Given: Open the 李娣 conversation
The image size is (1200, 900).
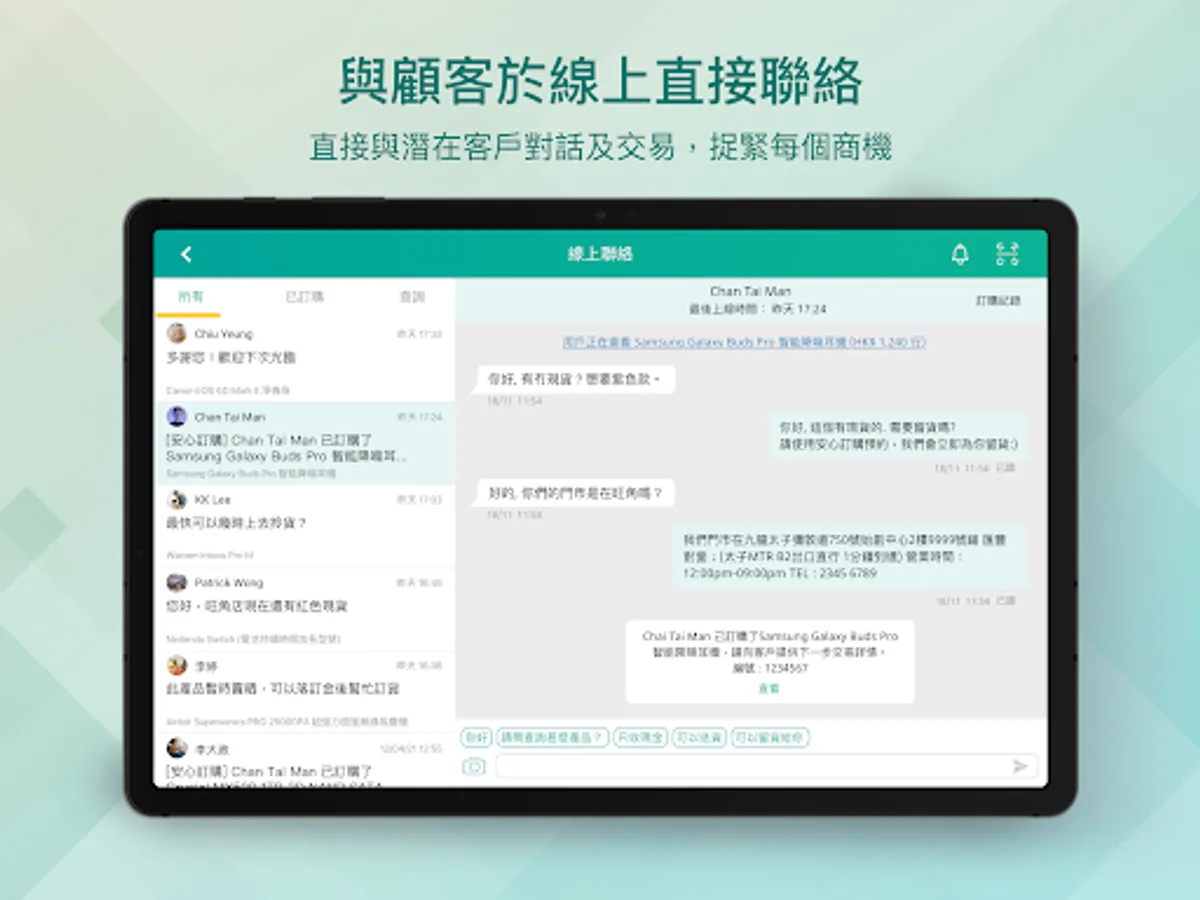Looking at the screenshot, I should tap(305, 692).
